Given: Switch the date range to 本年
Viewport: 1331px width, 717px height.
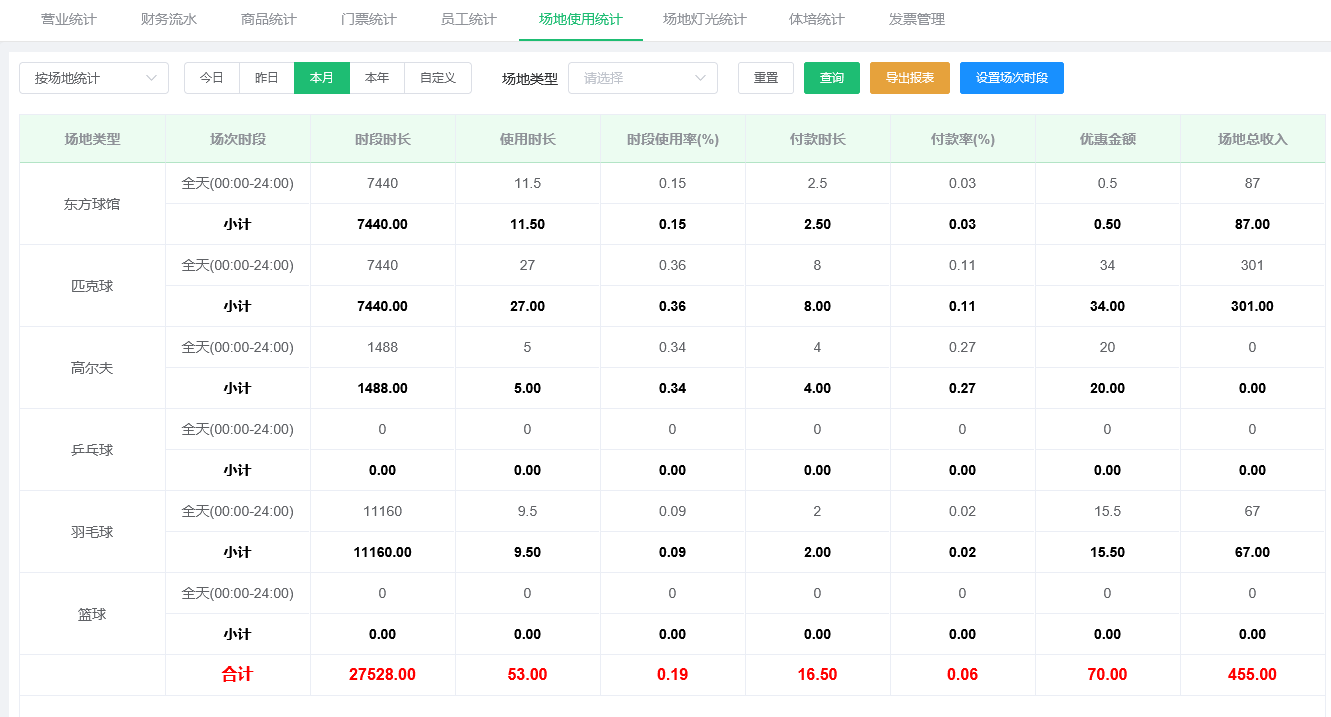Looking at the screenshot, I should [377, 78].
